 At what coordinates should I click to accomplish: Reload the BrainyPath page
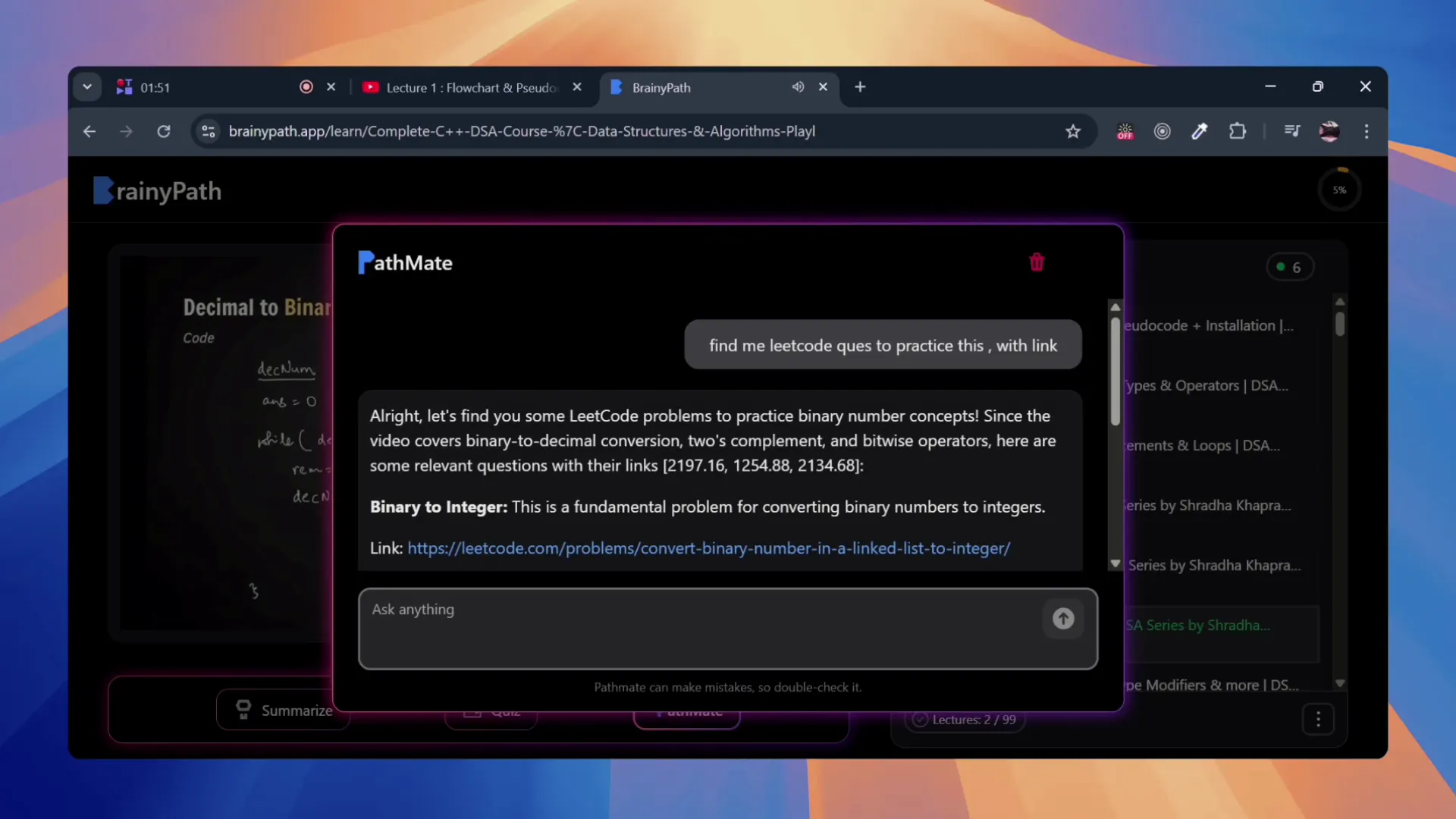point(164,131)
